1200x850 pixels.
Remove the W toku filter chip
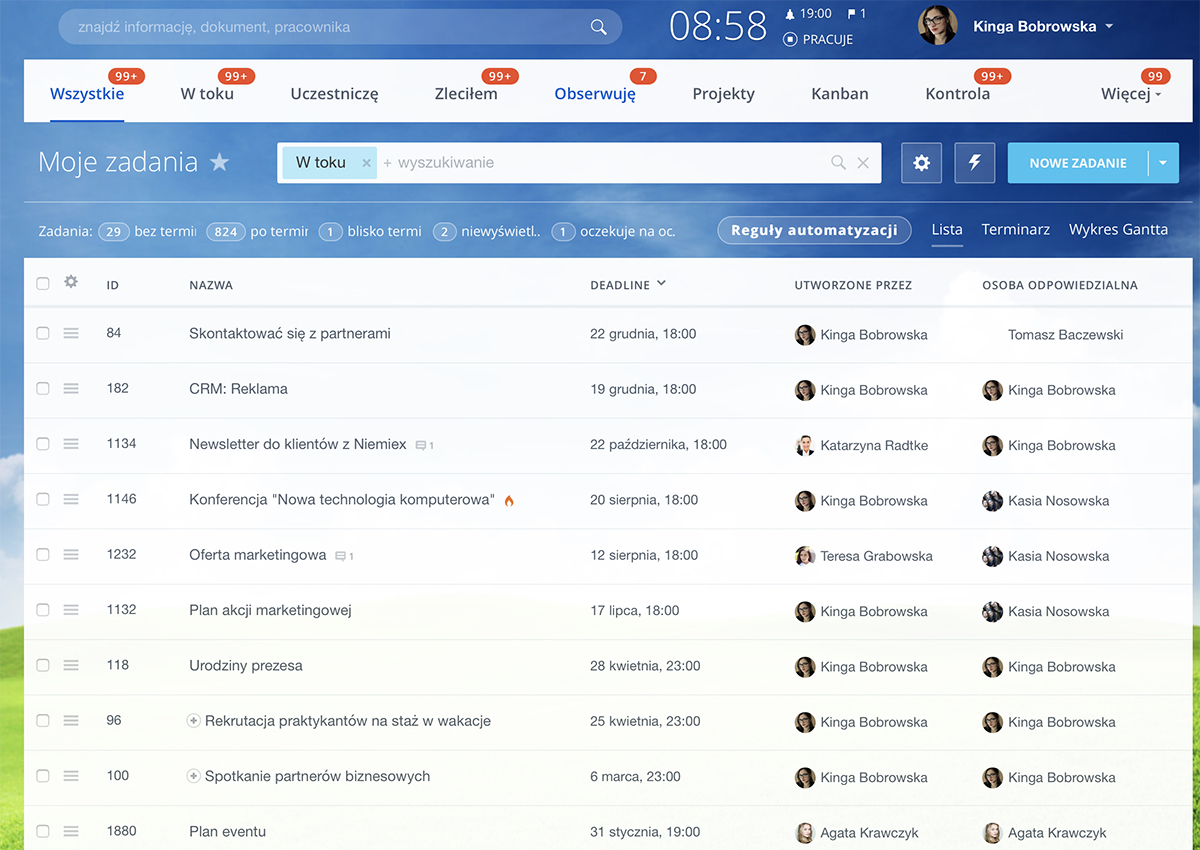[x=366, y=163]
